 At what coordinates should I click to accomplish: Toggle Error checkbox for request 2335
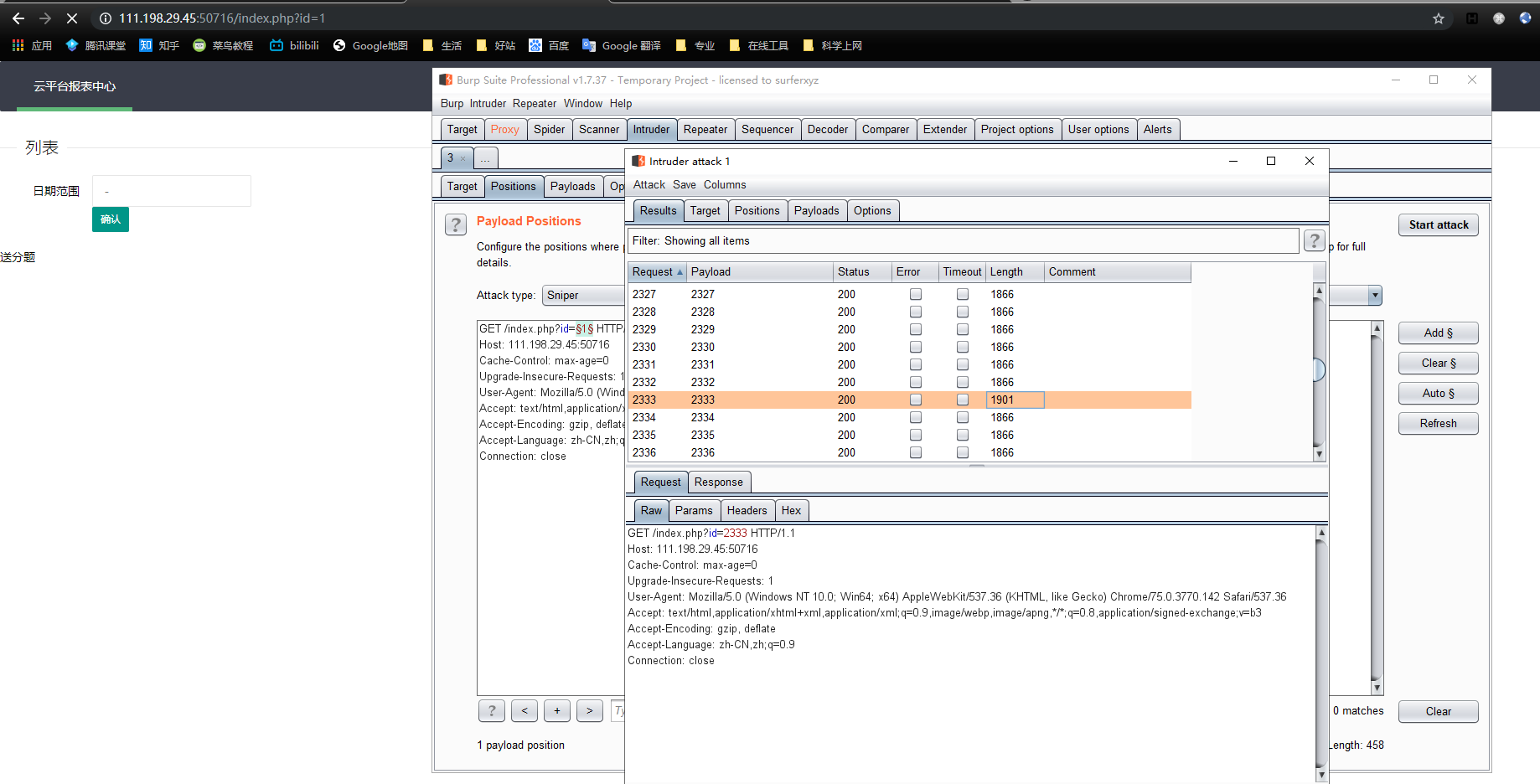coord(916,435)
